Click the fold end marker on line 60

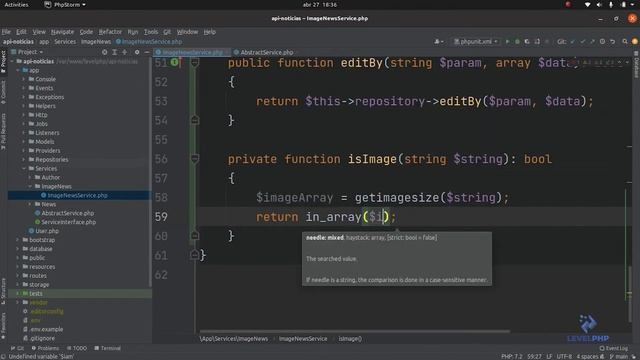pyautogui.click(x=195, y=236)
